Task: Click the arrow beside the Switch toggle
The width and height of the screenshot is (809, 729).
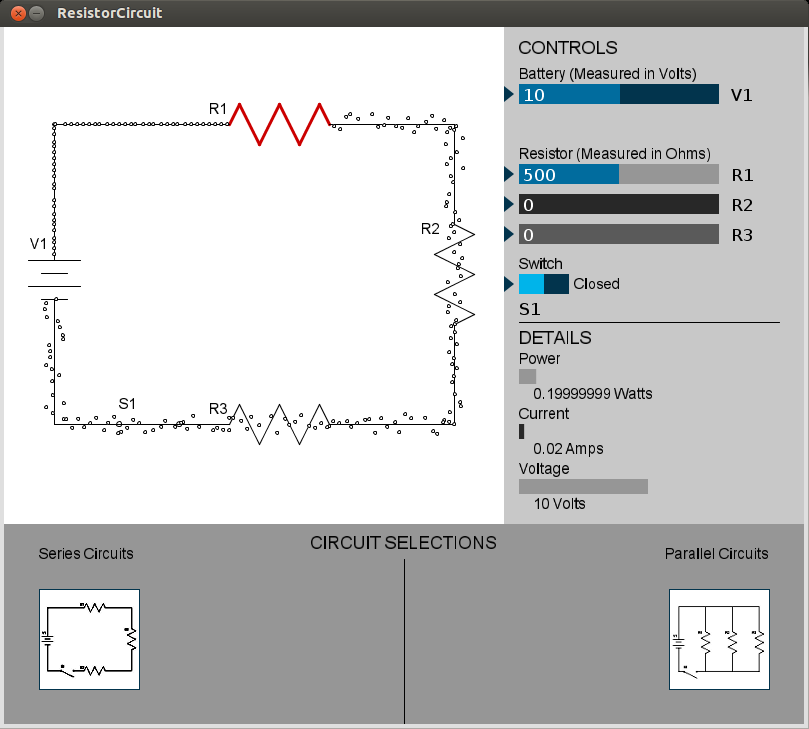Action: pyautogui.click(x=509, y=284)
